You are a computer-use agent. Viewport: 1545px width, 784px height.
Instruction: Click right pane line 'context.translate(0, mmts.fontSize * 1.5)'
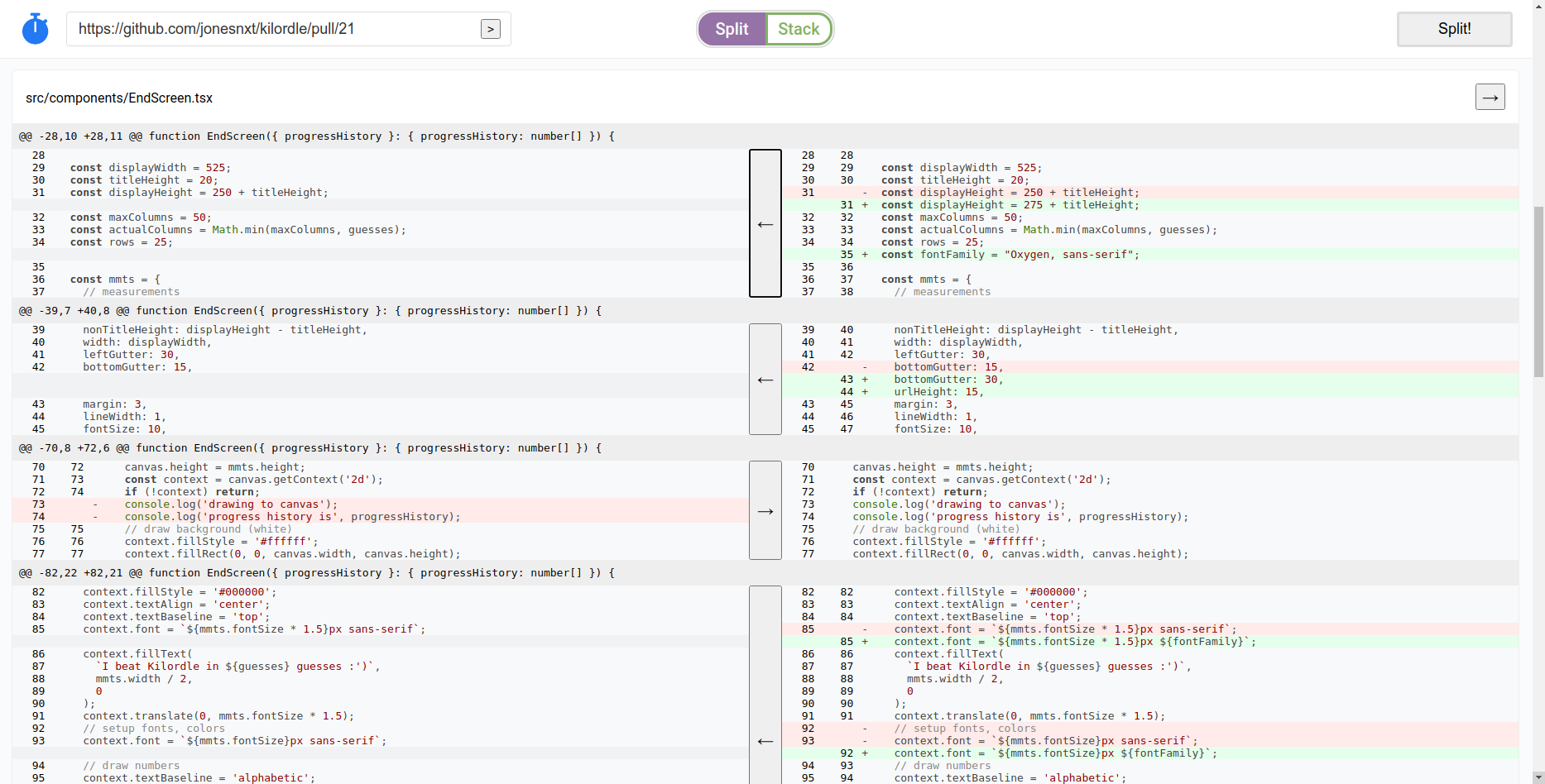(x=1150, y=716)
